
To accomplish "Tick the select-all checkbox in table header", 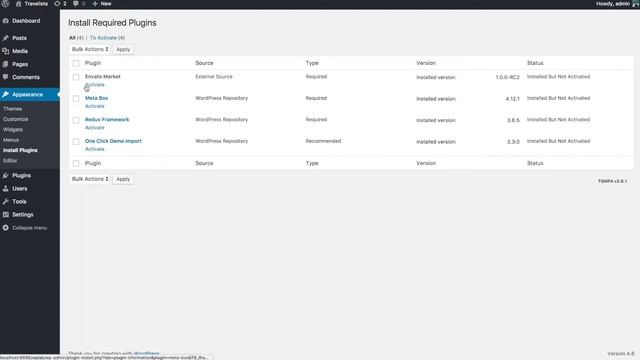I will (x=76, y=63).
